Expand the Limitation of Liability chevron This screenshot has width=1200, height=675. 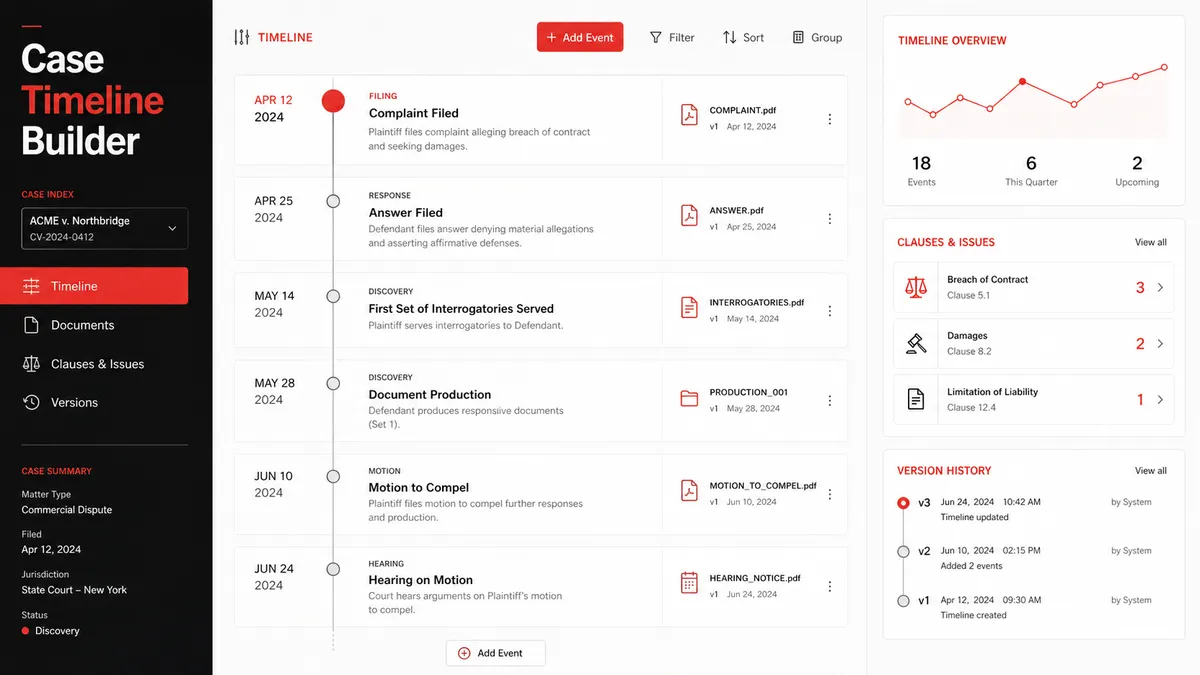tap(1160, 399)
